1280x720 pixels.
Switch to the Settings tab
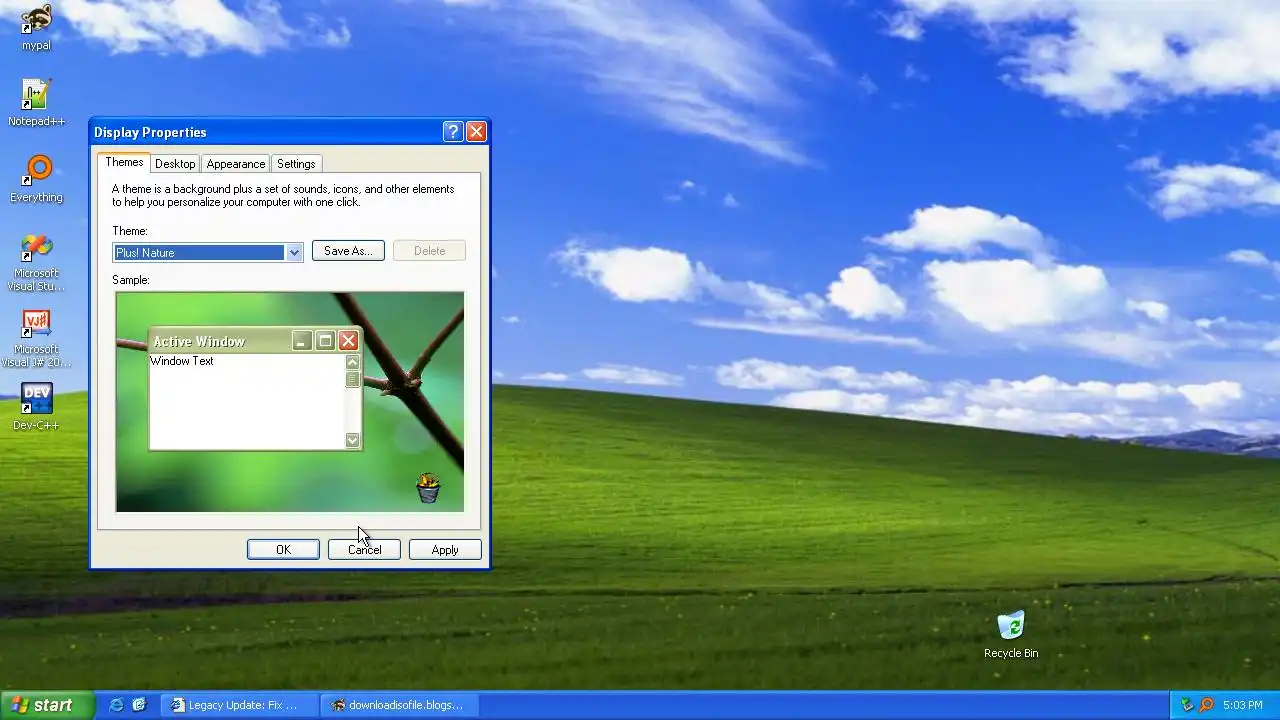click(296, 164)
